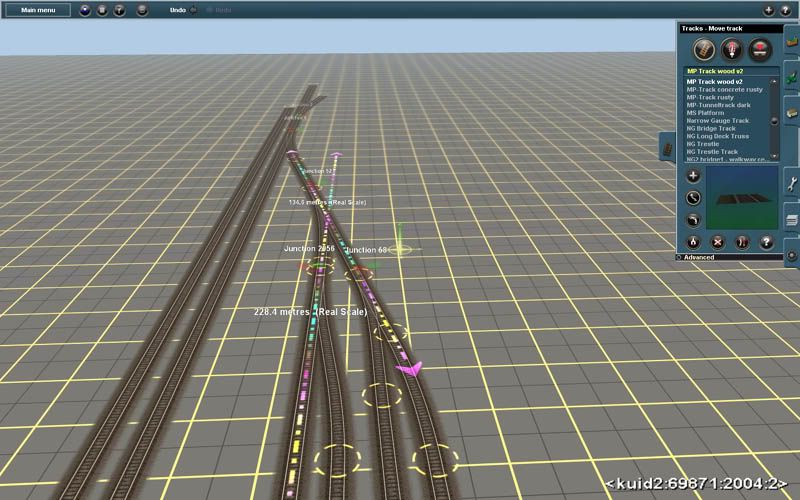Select NG Trestle Track entry
The image size is (800, 500).
coord(712,152)
